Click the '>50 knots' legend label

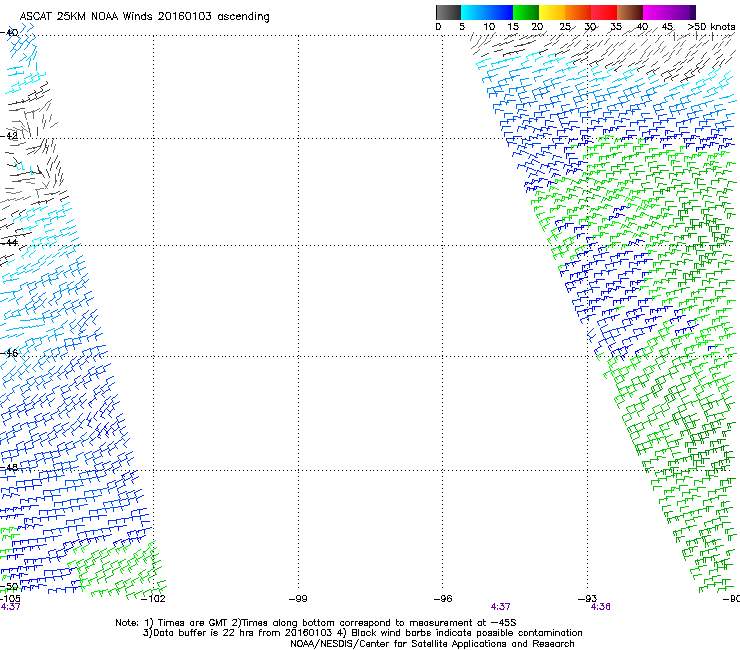coord(711,27)
